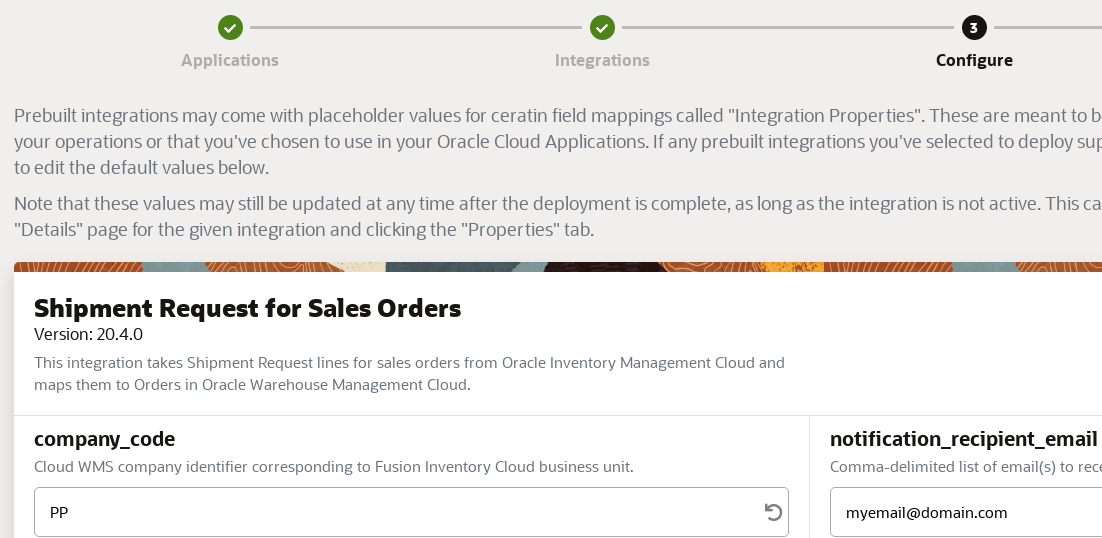Click the Version: 20.4.0 text
Screen dimensions: 1102x538
[x=88, y=334]
